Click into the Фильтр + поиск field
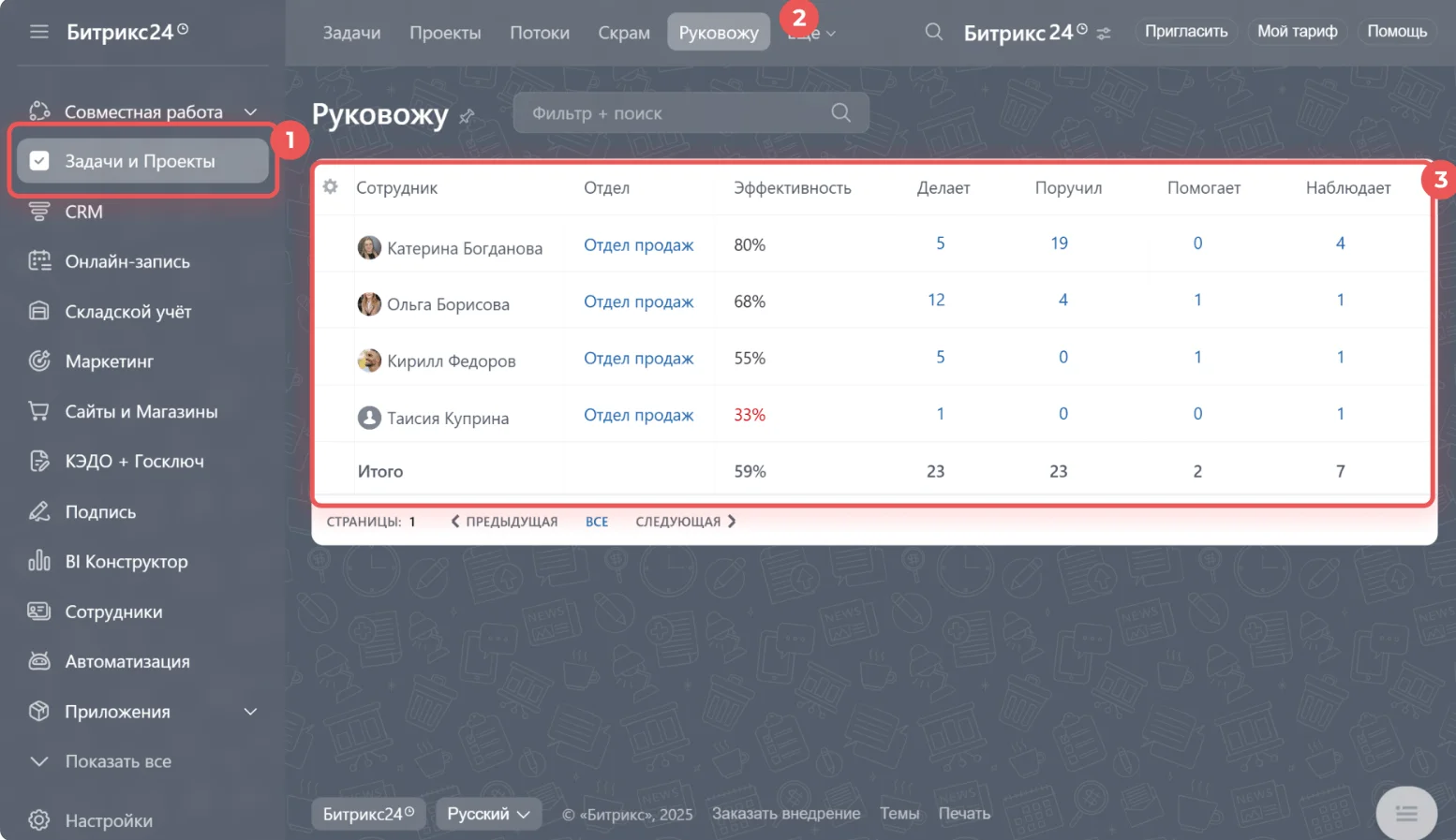Screen dimensions: 1456x840 (691, 113)
